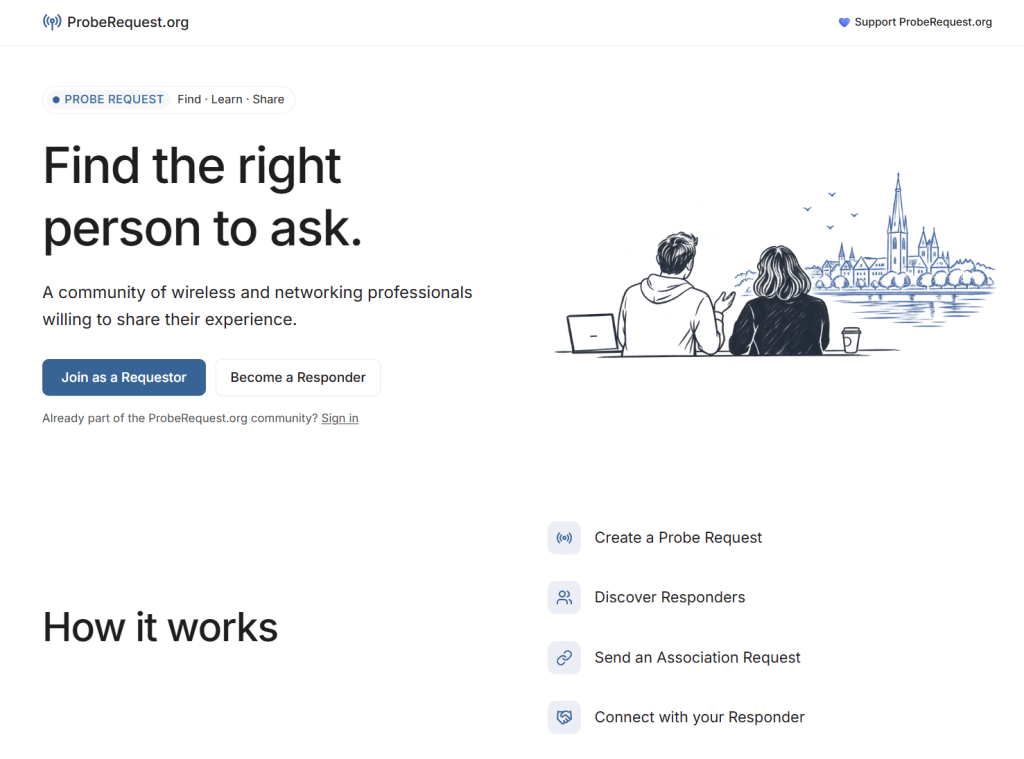Viewport: 1024px width, 759px height.
Task: Open the Sign in link
Action: coord(340,418)
